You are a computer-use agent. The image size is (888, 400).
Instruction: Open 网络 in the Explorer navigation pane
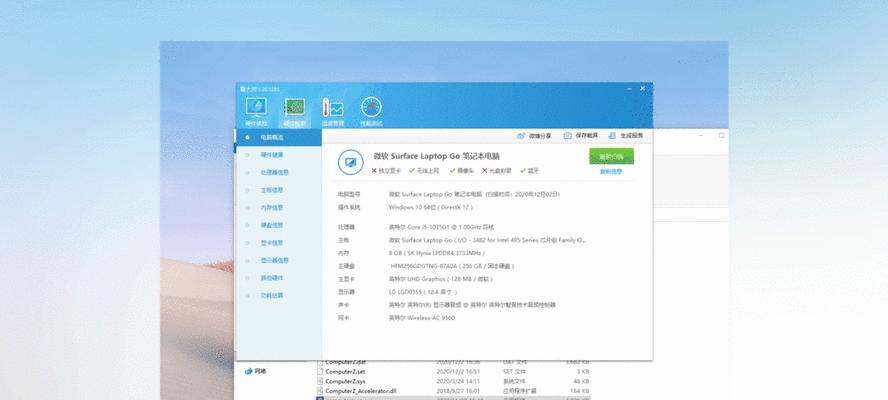point(255,372)
